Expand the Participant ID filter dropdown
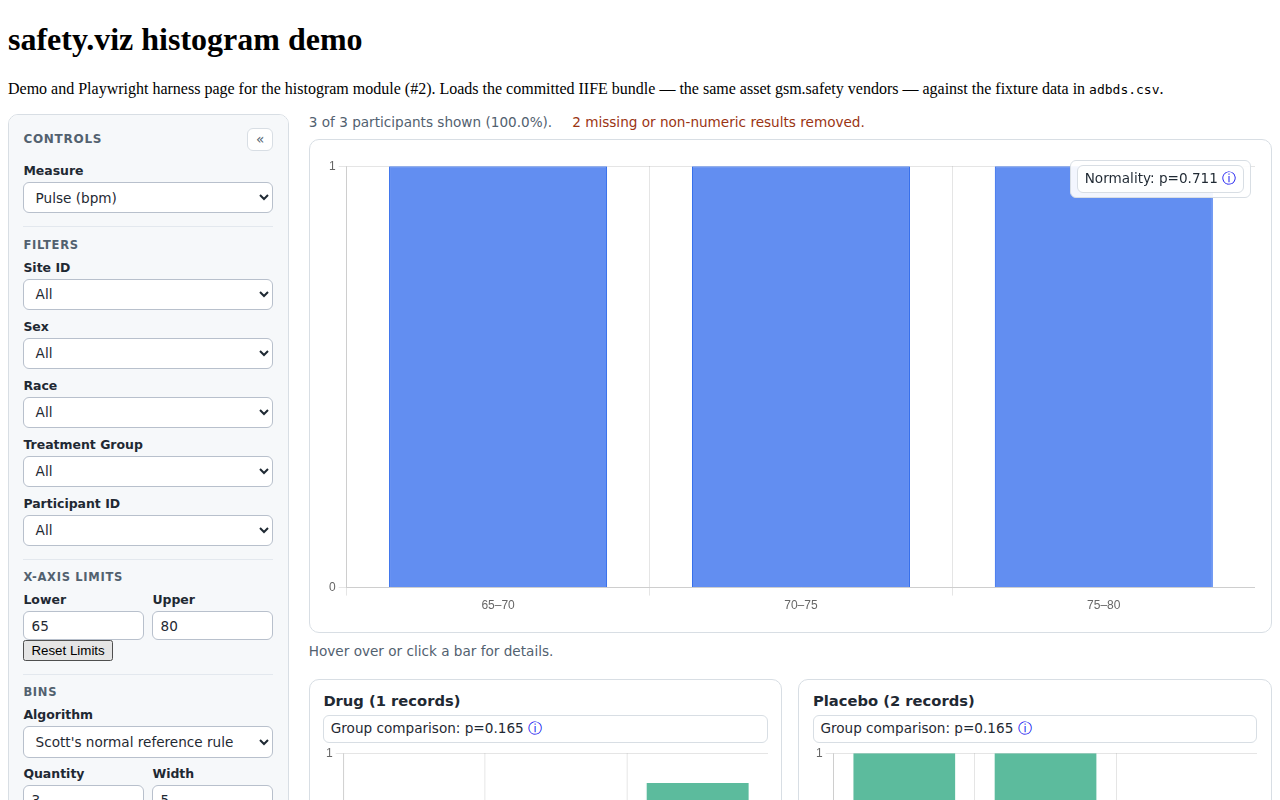The height and width of the screenshot is (800, 1280). (148, 530)
